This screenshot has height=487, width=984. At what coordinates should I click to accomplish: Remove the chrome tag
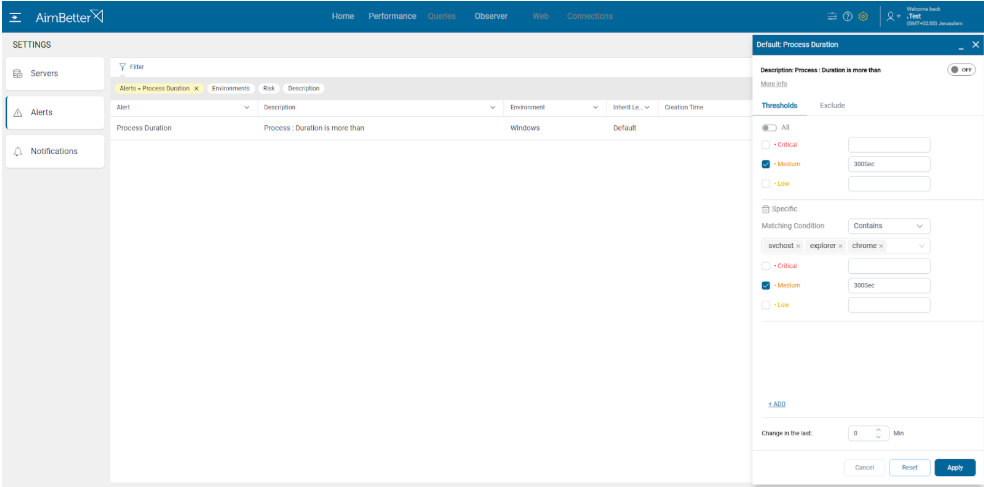[x=881, y=246]
